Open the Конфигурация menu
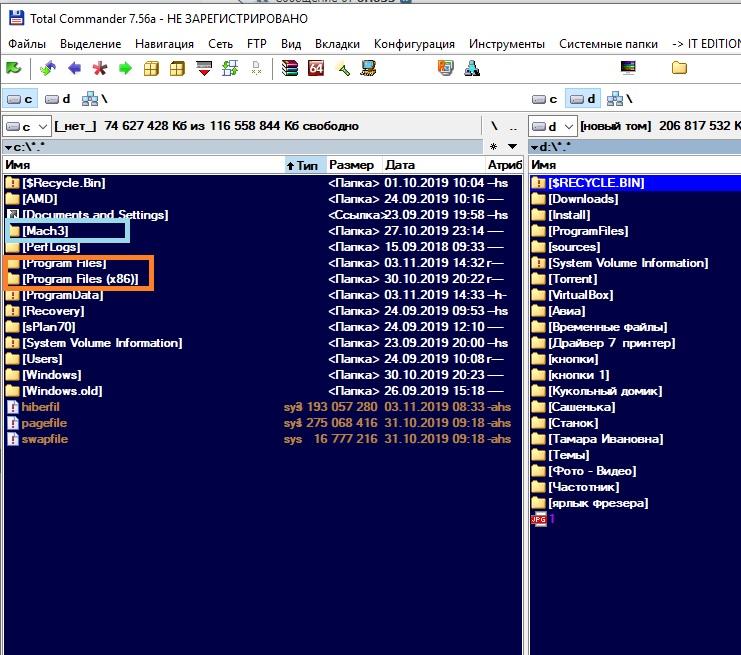Viewport: 741px width, 655px height. pyautogui.click(x=414, y=44)
